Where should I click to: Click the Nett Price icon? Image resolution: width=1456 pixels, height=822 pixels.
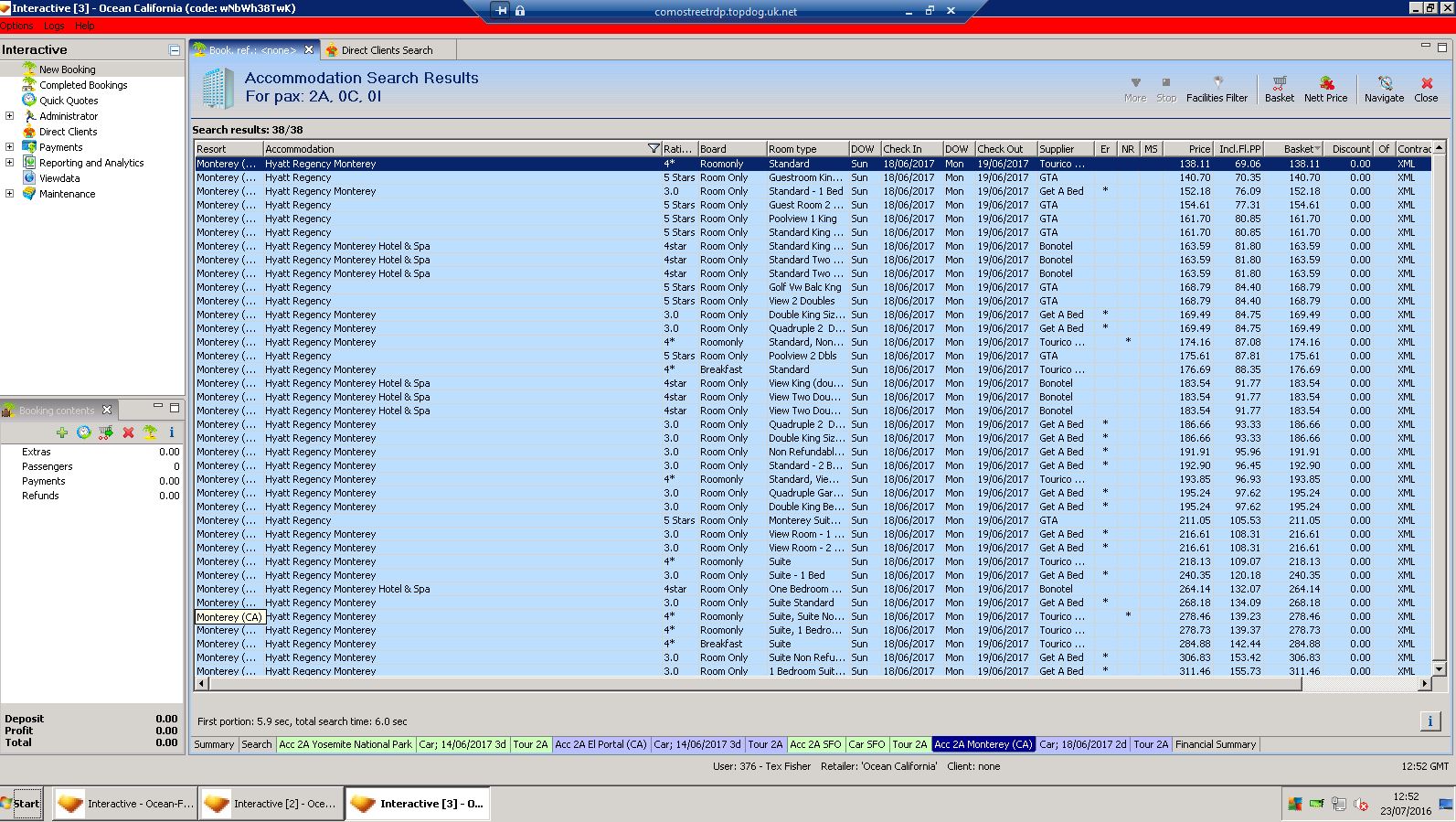[x=1325, y=88]
